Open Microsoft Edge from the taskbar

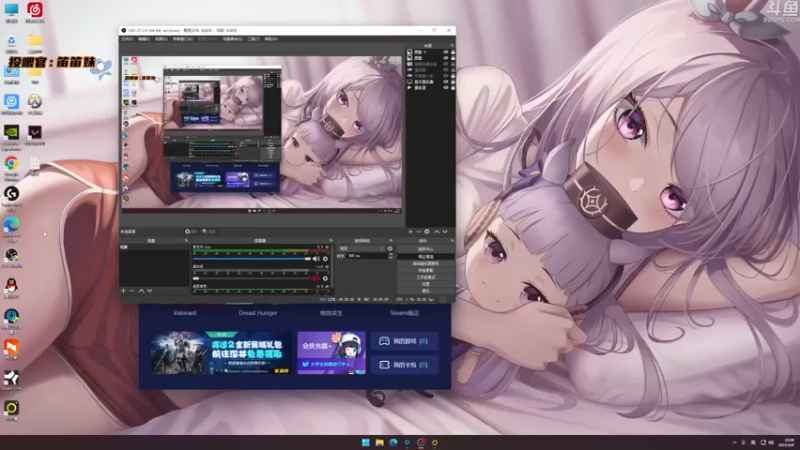tap(393, 442)
